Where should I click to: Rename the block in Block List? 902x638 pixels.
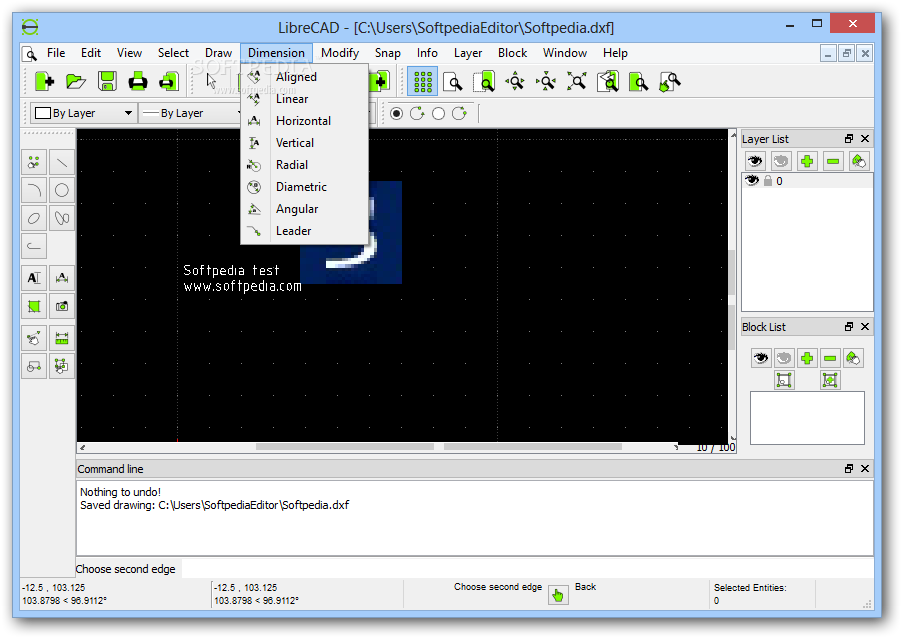(x=853, y=358)
